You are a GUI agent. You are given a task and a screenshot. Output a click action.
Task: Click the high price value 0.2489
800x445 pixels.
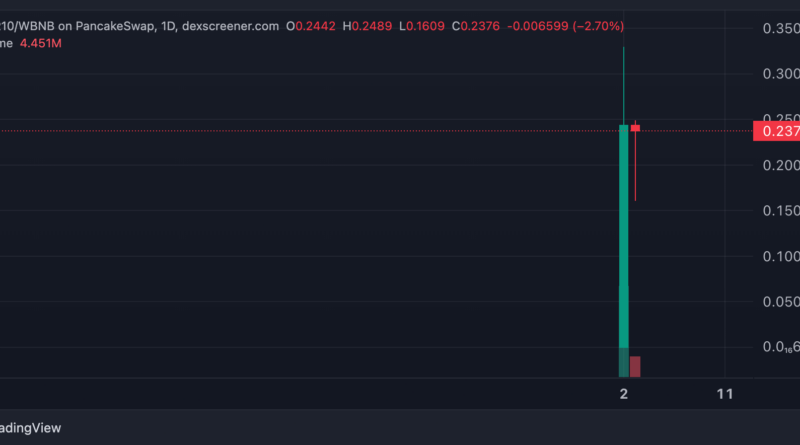[371, 25]
